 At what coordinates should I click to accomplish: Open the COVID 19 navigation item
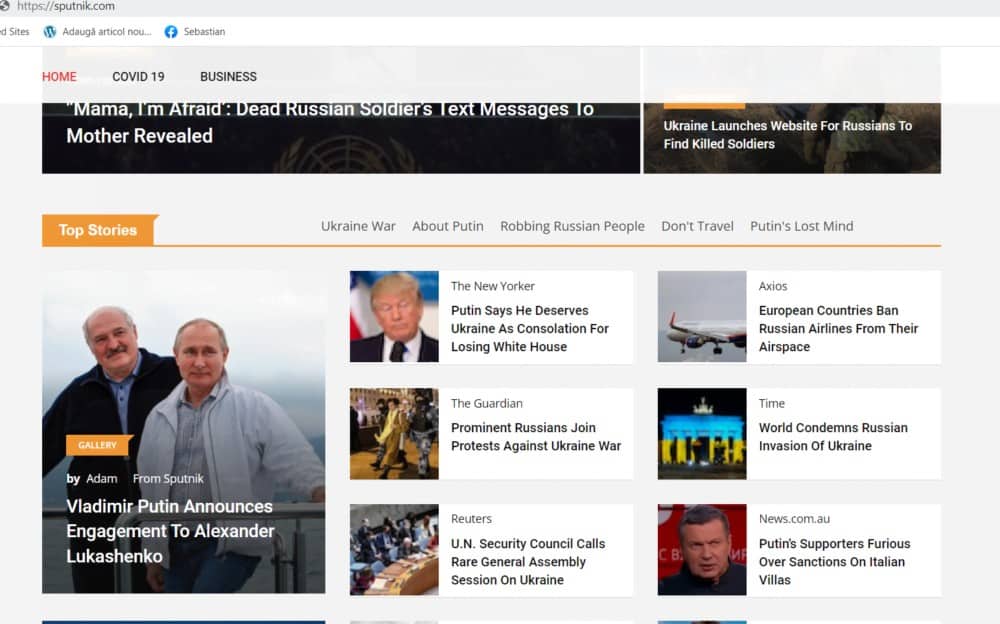point(138,77)
